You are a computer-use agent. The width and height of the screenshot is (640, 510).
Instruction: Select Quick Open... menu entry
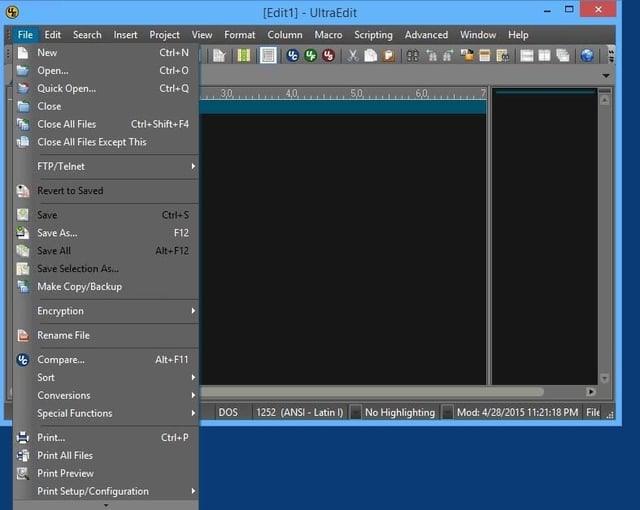106,89
